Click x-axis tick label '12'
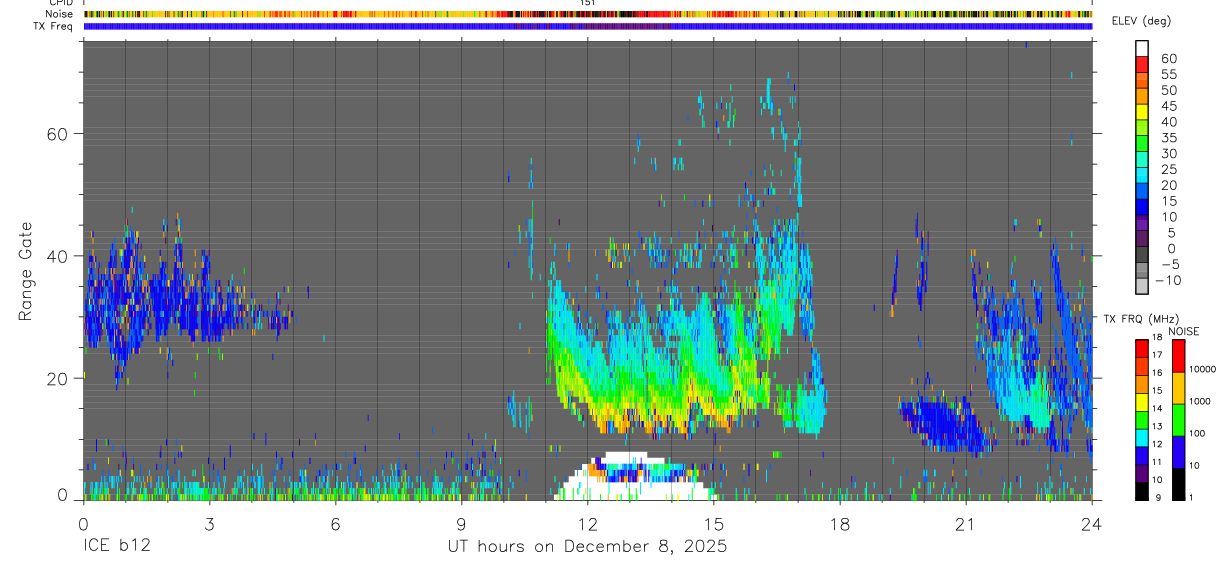The width and height of the screenshot is (1228, 567). [x=587, y=523]
